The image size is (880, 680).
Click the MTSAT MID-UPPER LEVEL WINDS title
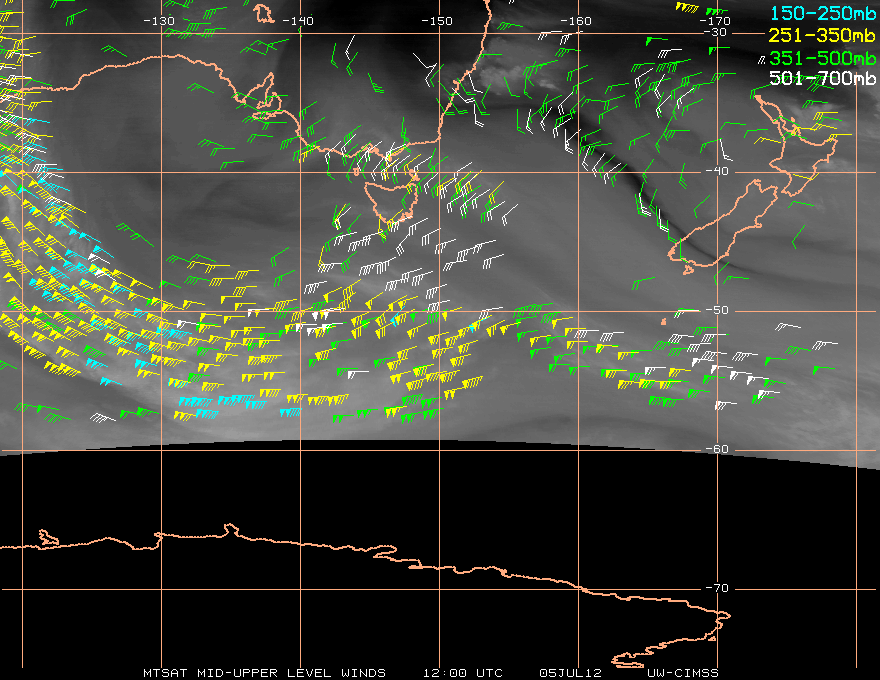pos(263,672)
